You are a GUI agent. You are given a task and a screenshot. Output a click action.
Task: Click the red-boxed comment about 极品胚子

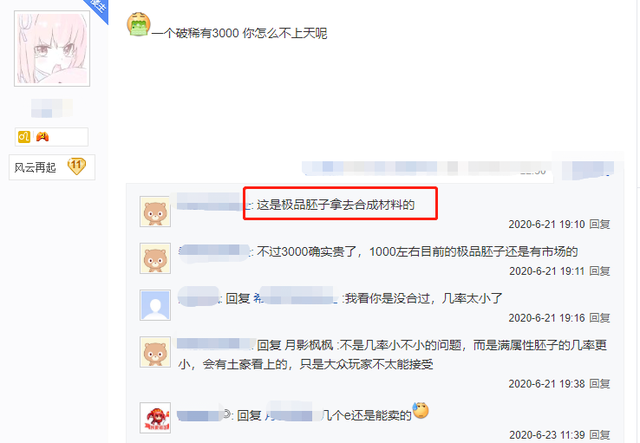point(336,205)
